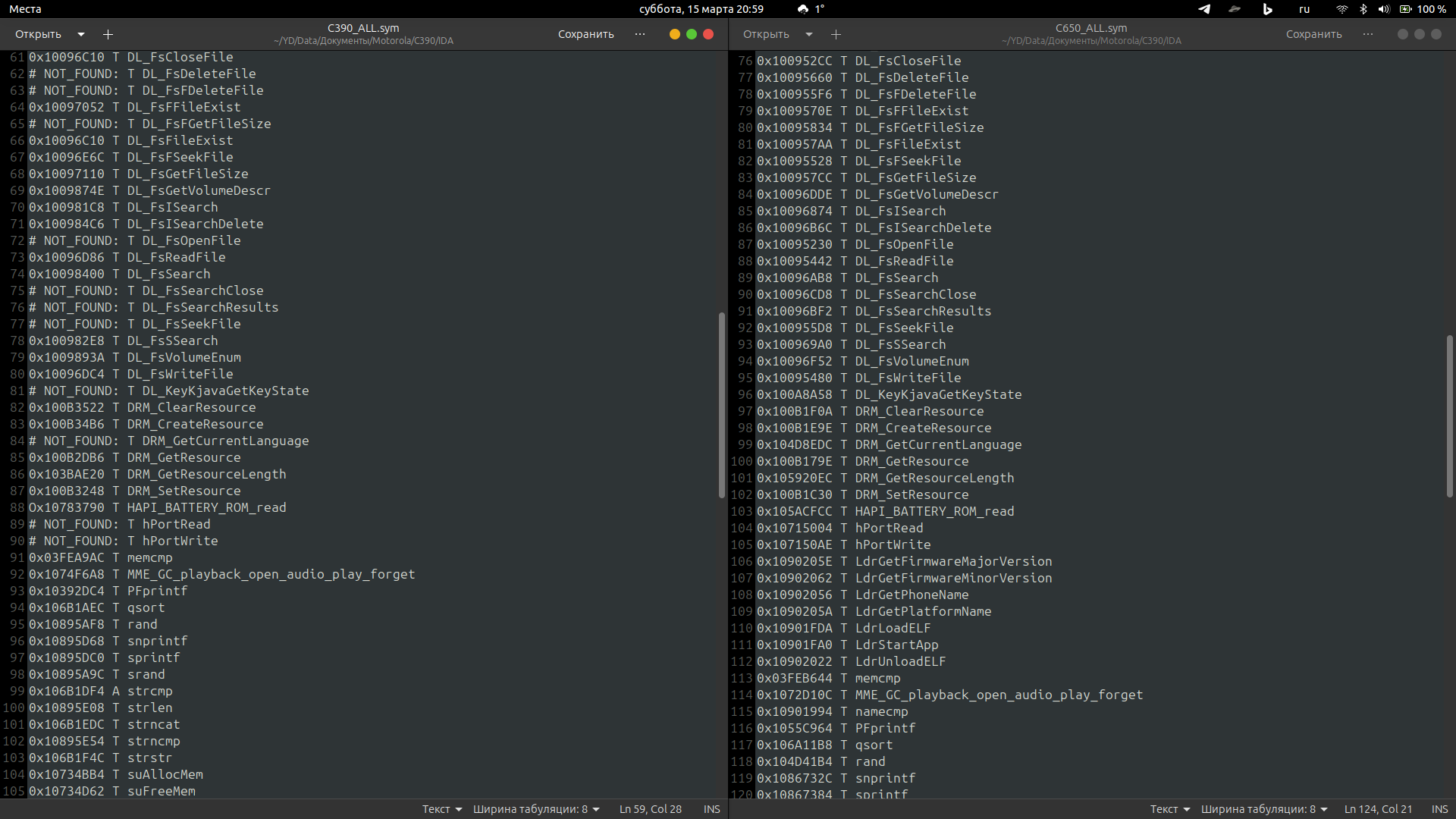Click the Wi-Fi indicator icon

[x=1342, y=9]
